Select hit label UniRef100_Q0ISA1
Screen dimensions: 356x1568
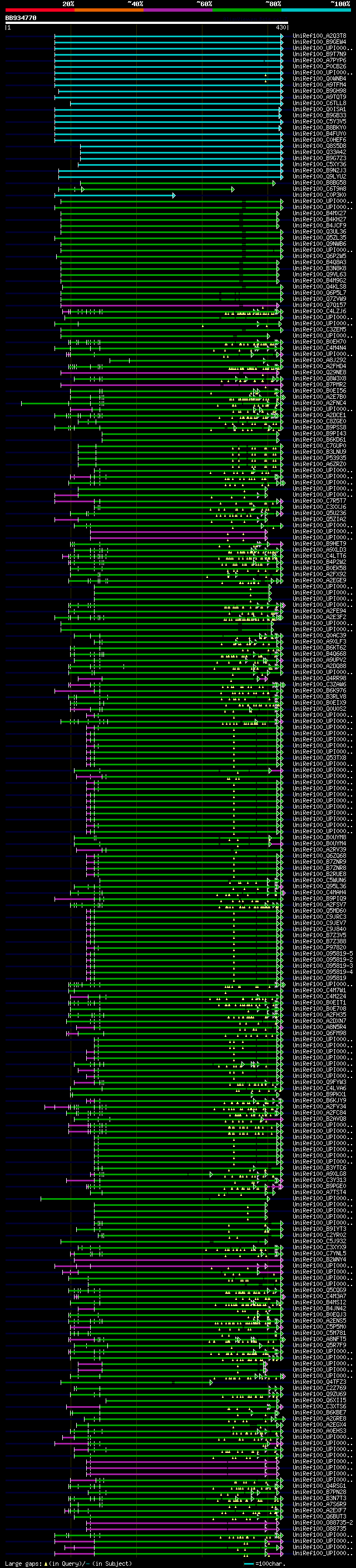(319, 110)
